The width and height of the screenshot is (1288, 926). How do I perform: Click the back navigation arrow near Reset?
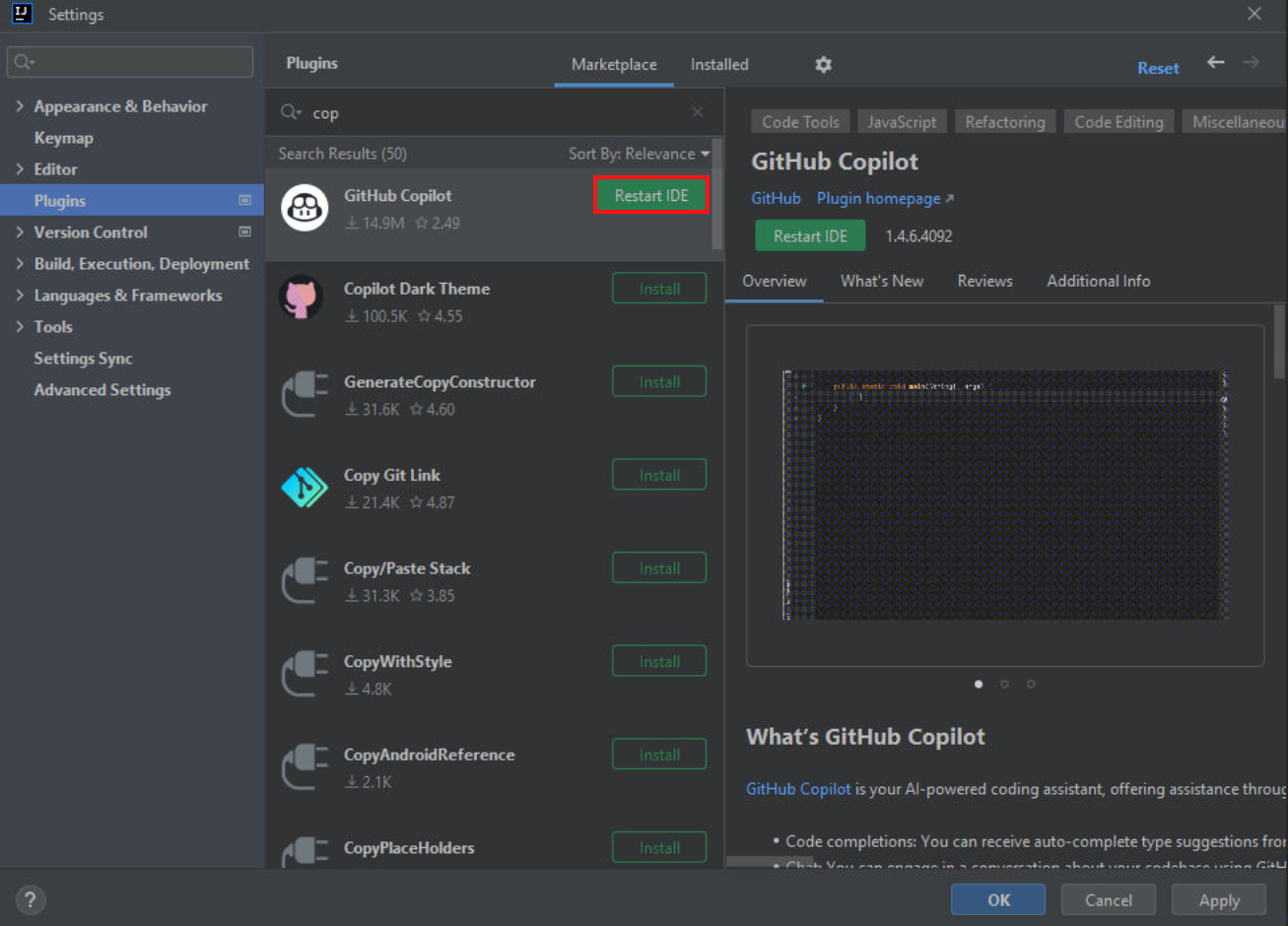click(x=1215, y=61)
